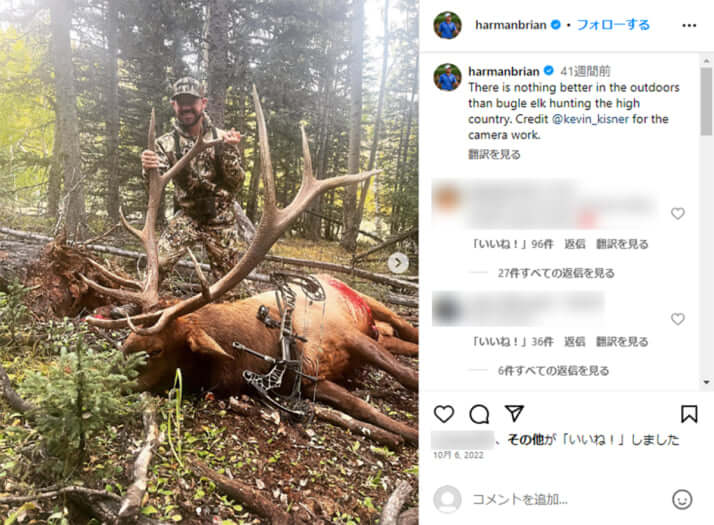
Task: Expand all 27 replies on first comment
Action: tap(556, 273)
